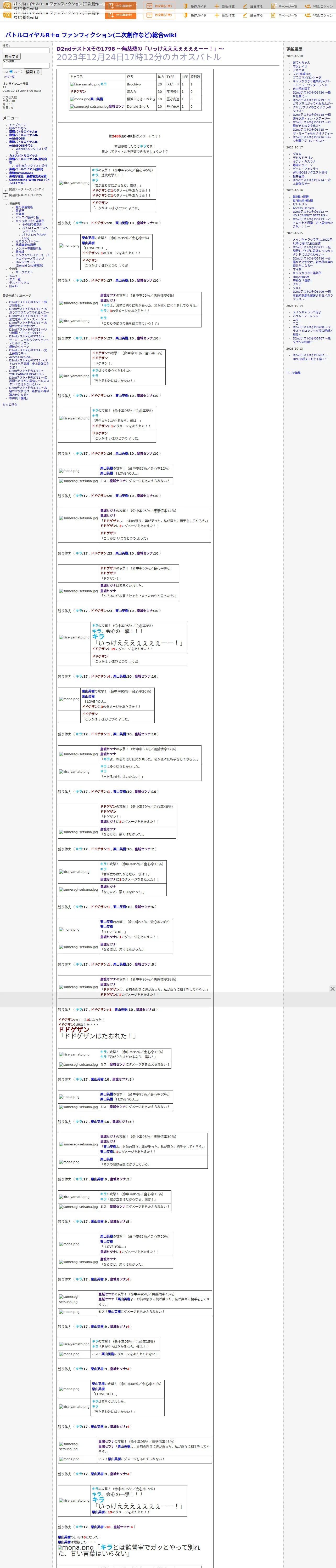This screenshot has height=1568, width=336.
Task: Click the タグ検索 input field
Action: tap(26, 66)
